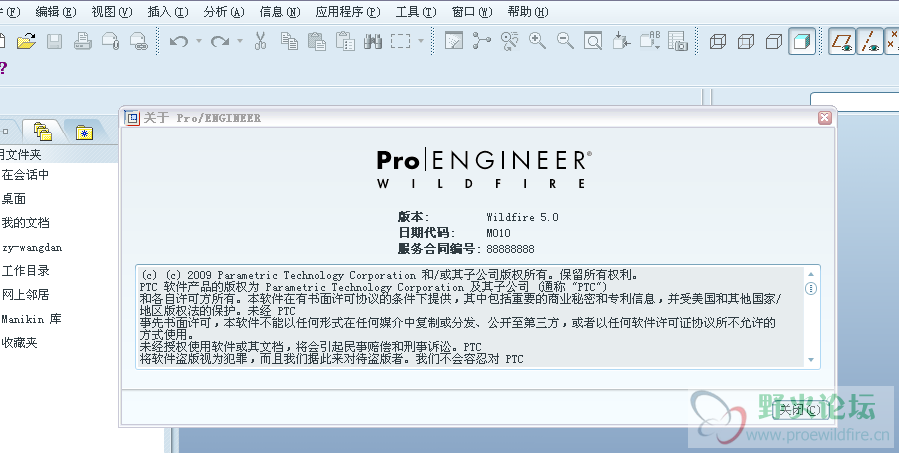Viewport: 899px width, 453px height.
Task: Expand the Undo history dropdown arrow
Action: pos(199,41)
